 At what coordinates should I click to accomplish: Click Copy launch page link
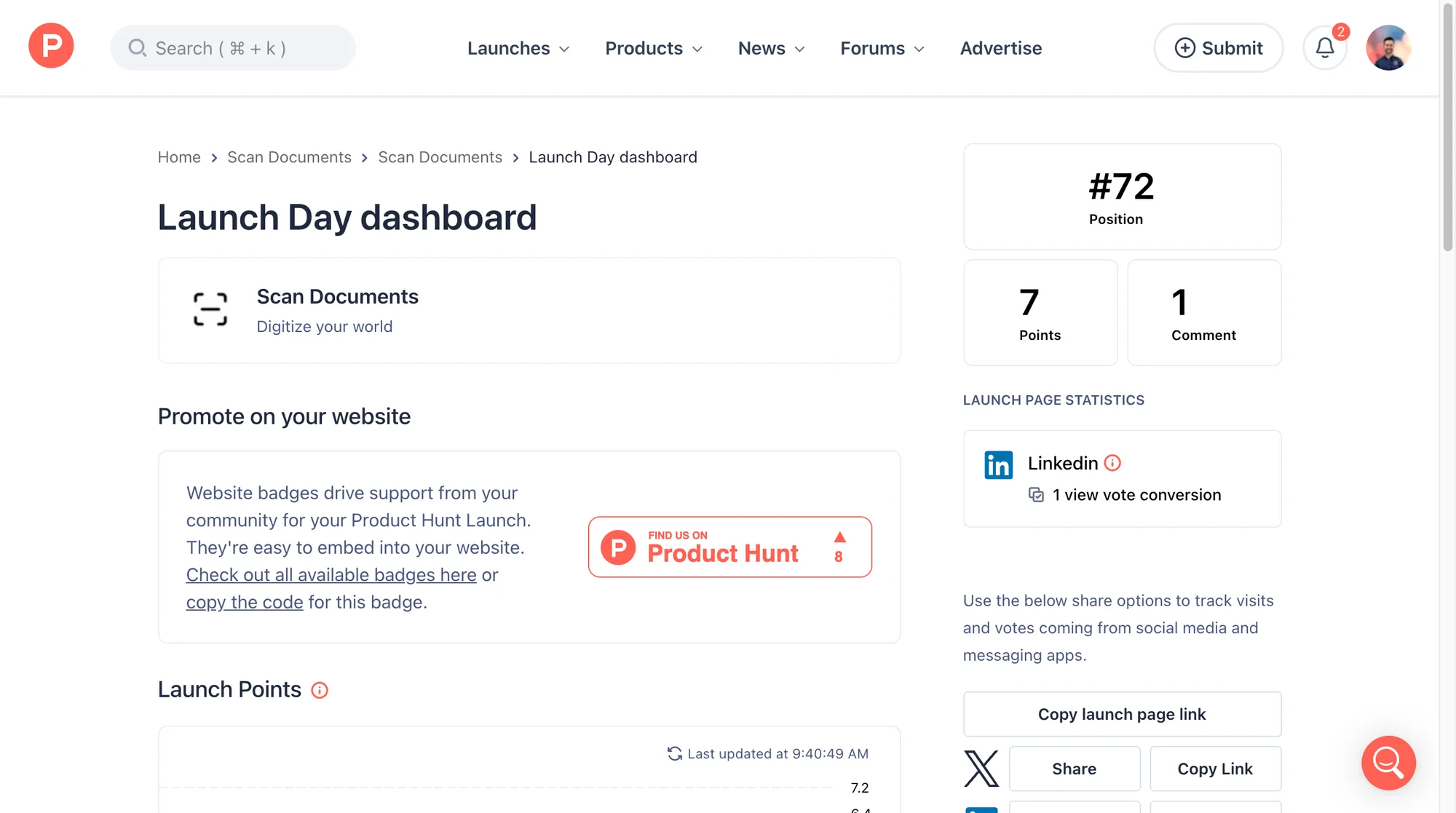pyautogui.click(x=1121, y=714)
